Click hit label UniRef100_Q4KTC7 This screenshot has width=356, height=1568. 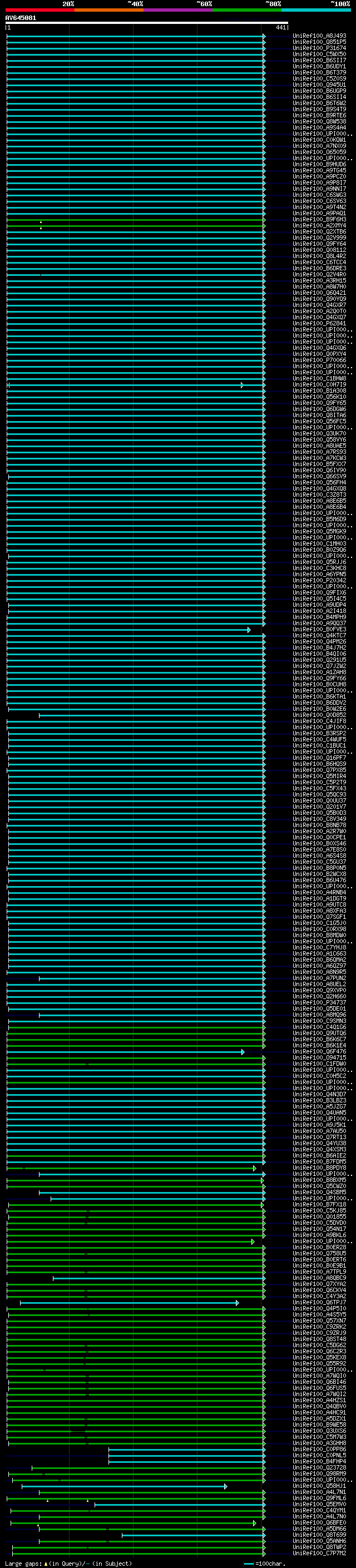click(319, 635)
